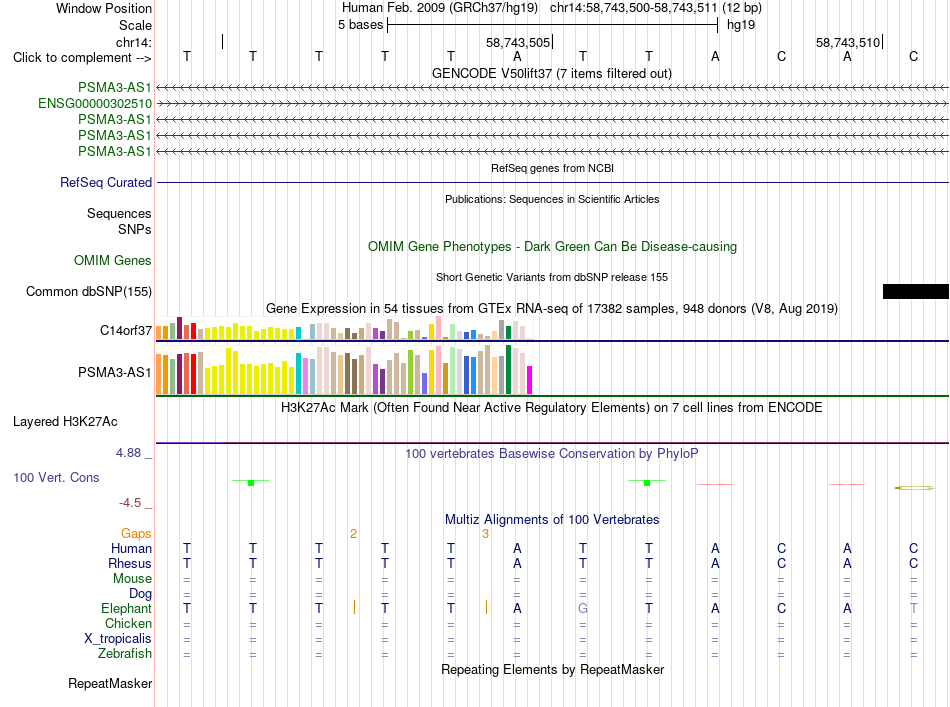This screenshot has width=950, height=707.
Task: Click the ENSG00000302510 intron arrow line
Action: point(552,104)
